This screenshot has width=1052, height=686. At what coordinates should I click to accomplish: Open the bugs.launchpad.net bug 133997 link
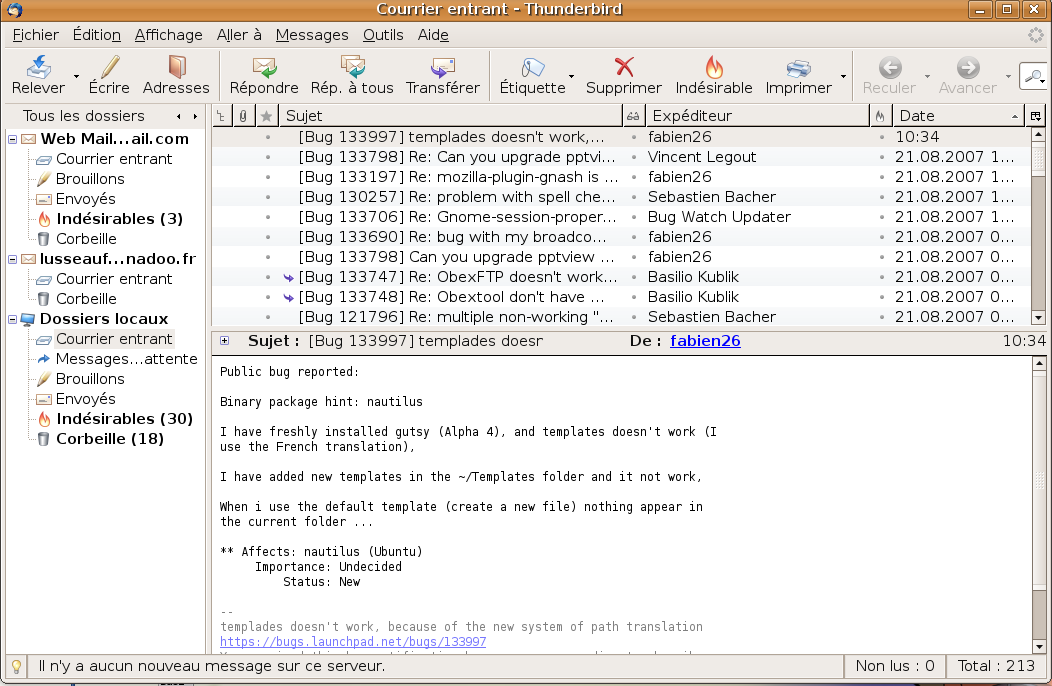click(353, 642)
